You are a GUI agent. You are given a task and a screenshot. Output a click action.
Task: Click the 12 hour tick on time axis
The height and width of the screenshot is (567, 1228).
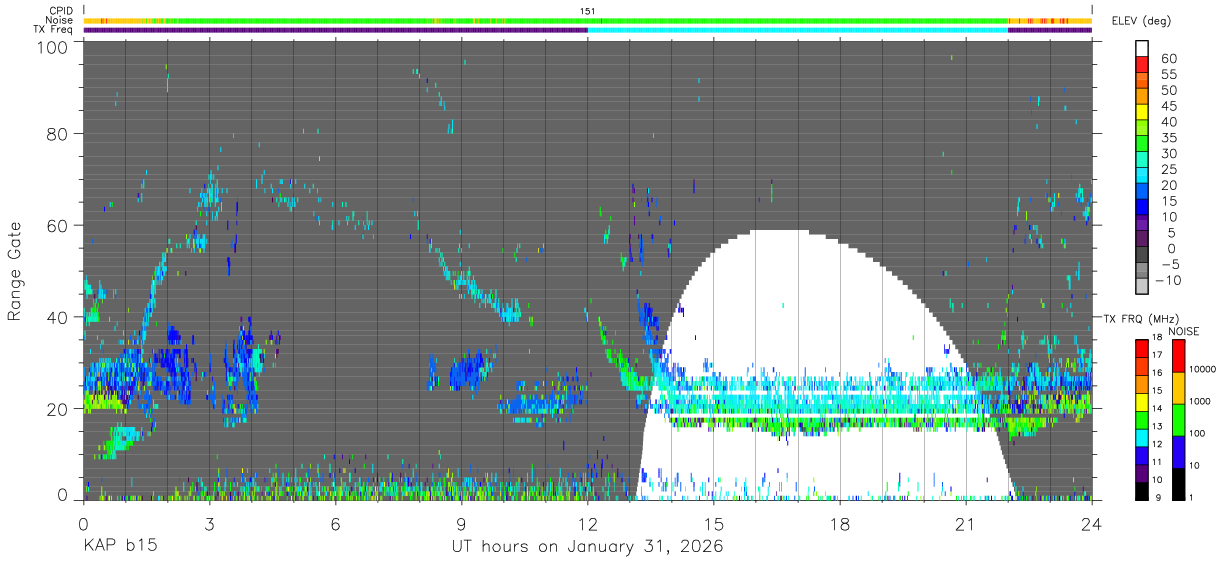coord(588,524)
